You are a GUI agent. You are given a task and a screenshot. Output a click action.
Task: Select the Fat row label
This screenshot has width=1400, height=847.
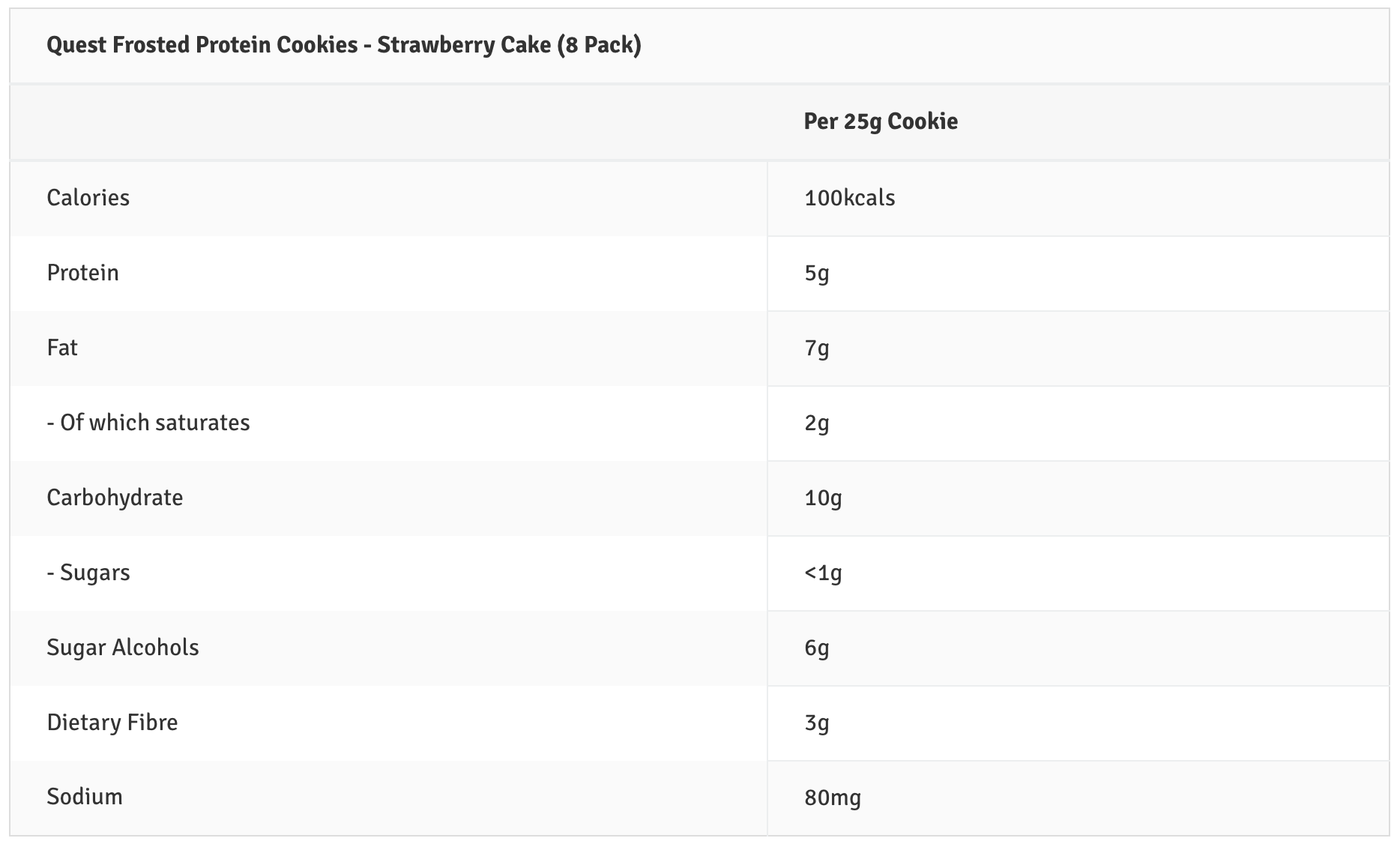pyautogui.click(x=62, y=348)
